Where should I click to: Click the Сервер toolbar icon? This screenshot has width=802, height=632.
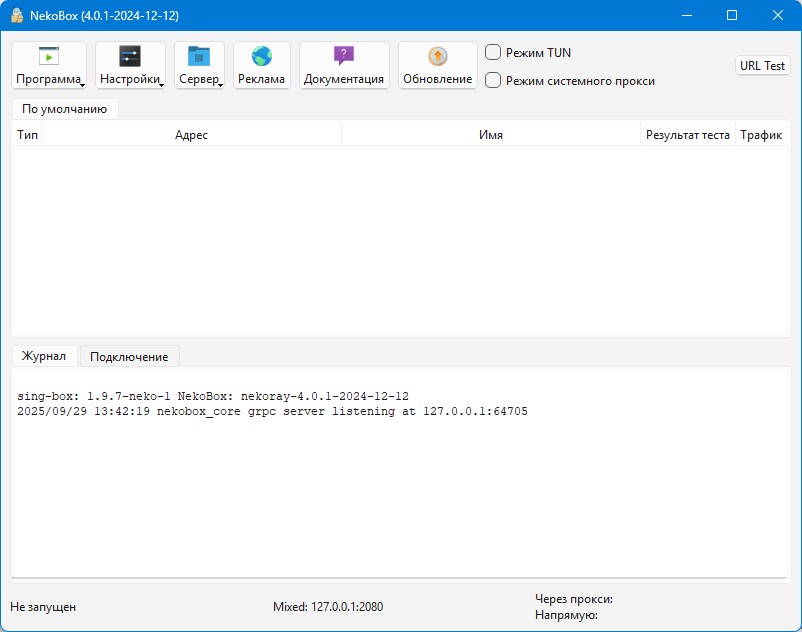(x=199, y=57)
